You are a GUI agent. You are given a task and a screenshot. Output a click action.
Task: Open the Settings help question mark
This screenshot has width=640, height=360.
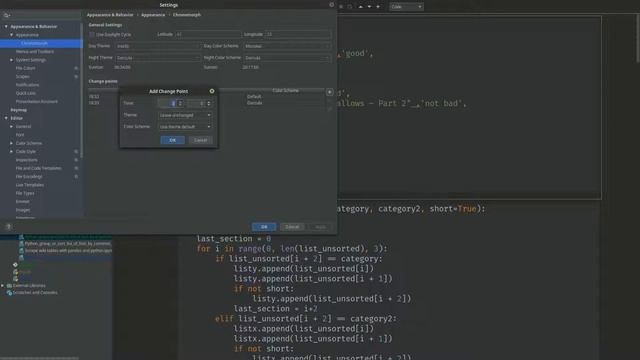tap(9, 227)
